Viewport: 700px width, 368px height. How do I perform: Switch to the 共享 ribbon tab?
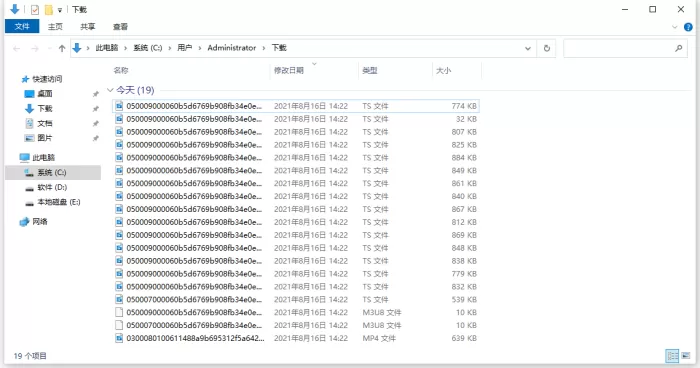click(x=88, y=26)
